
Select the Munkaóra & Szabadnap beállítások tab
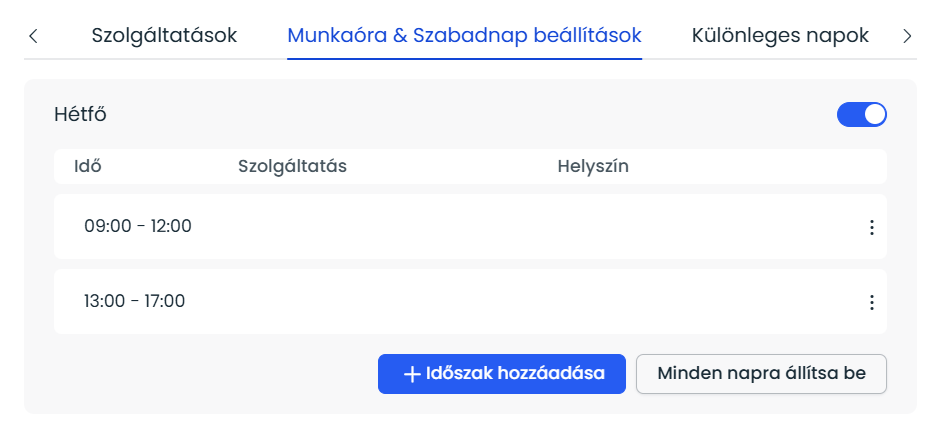[x=464, y=36]
